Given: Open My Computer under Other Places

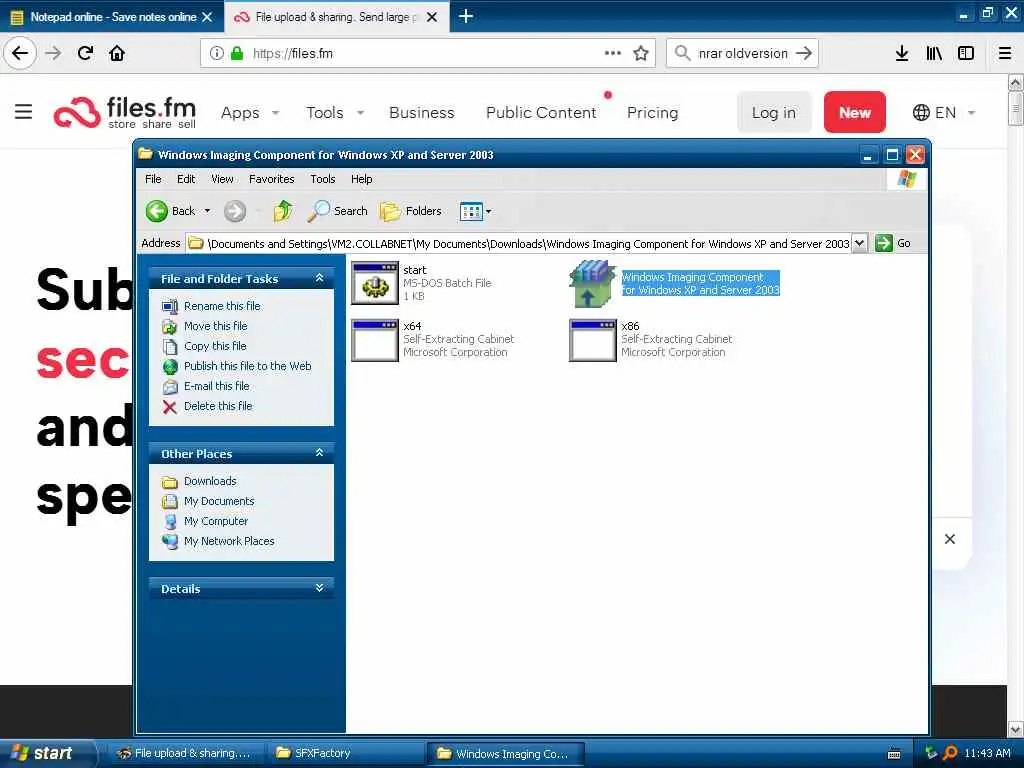Looking at the screenshot, I should [x=216, y=521].
